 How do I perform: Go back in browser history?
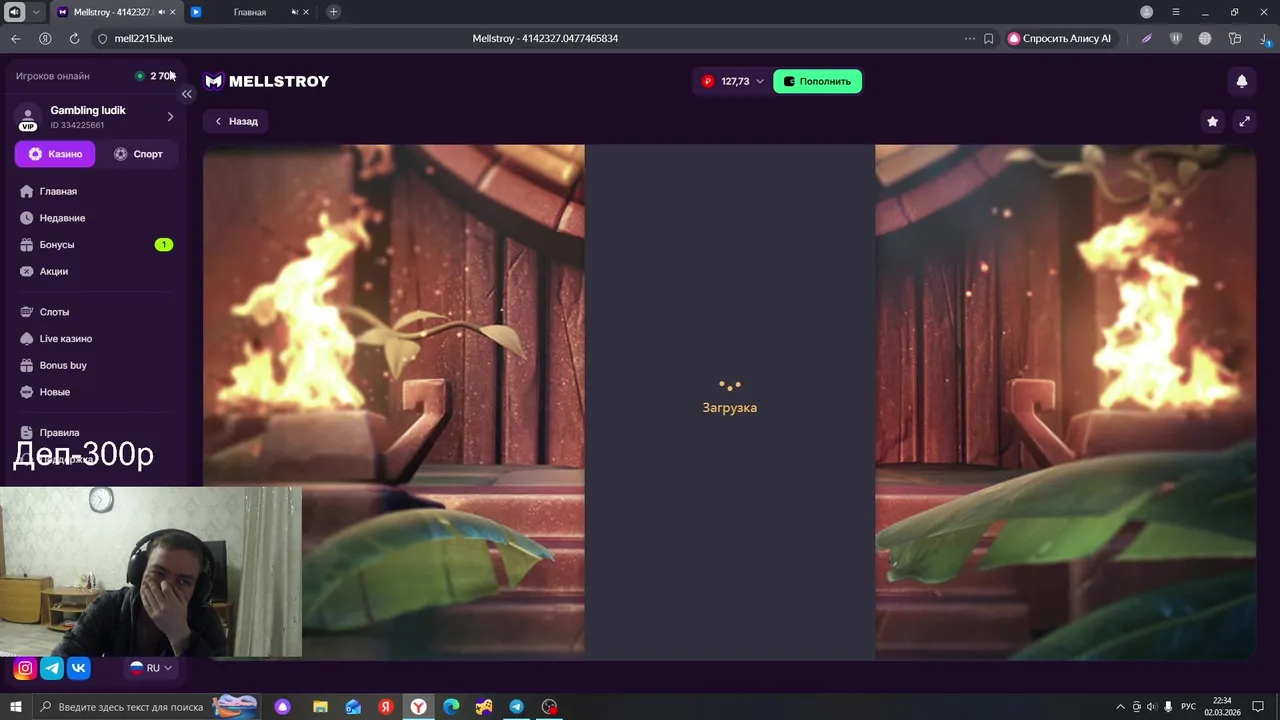(x=16, y=38)
